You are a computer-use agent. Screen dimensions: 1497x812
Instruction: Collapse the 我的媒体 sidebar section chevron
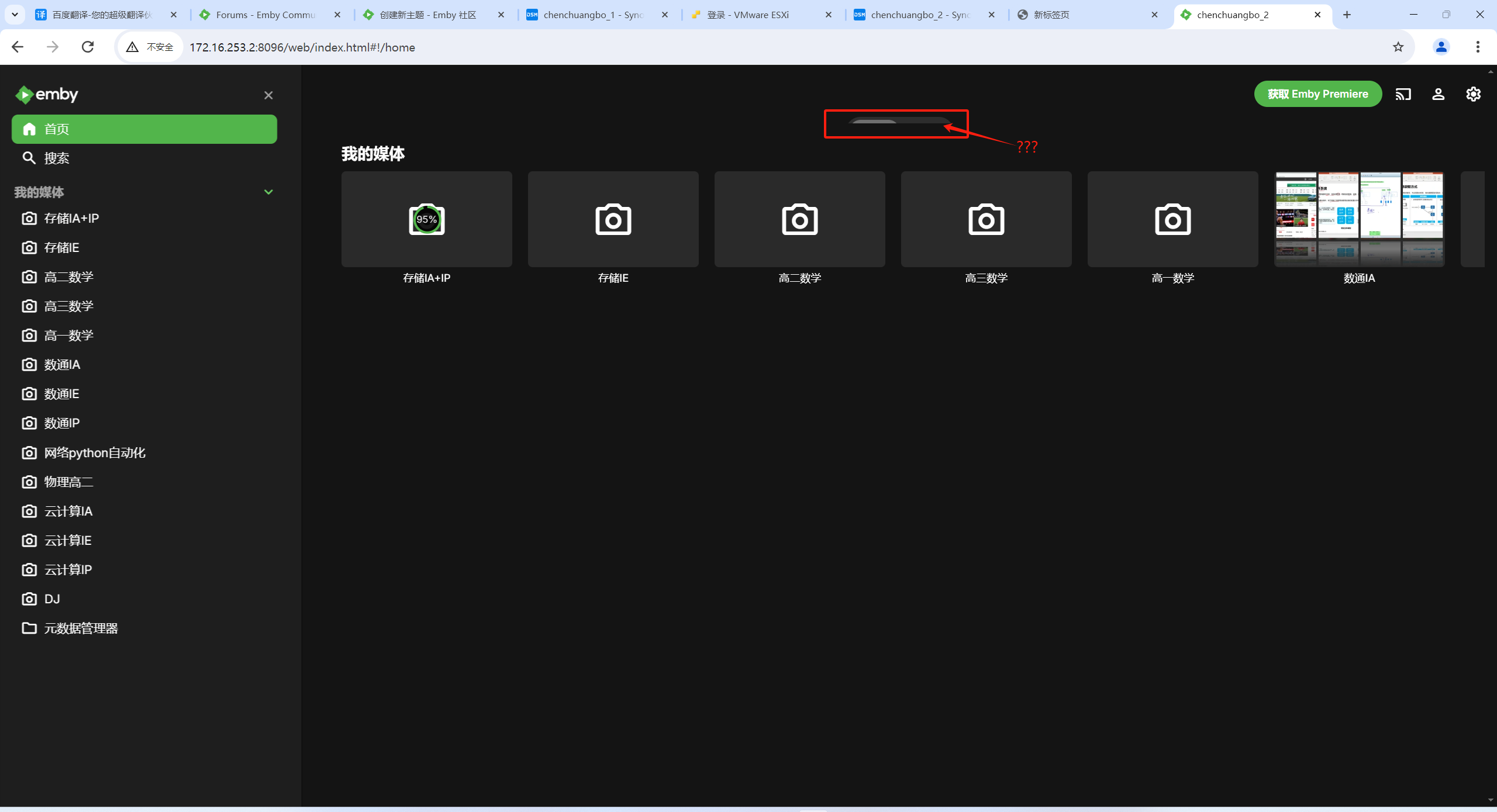[x=268, y=192]
